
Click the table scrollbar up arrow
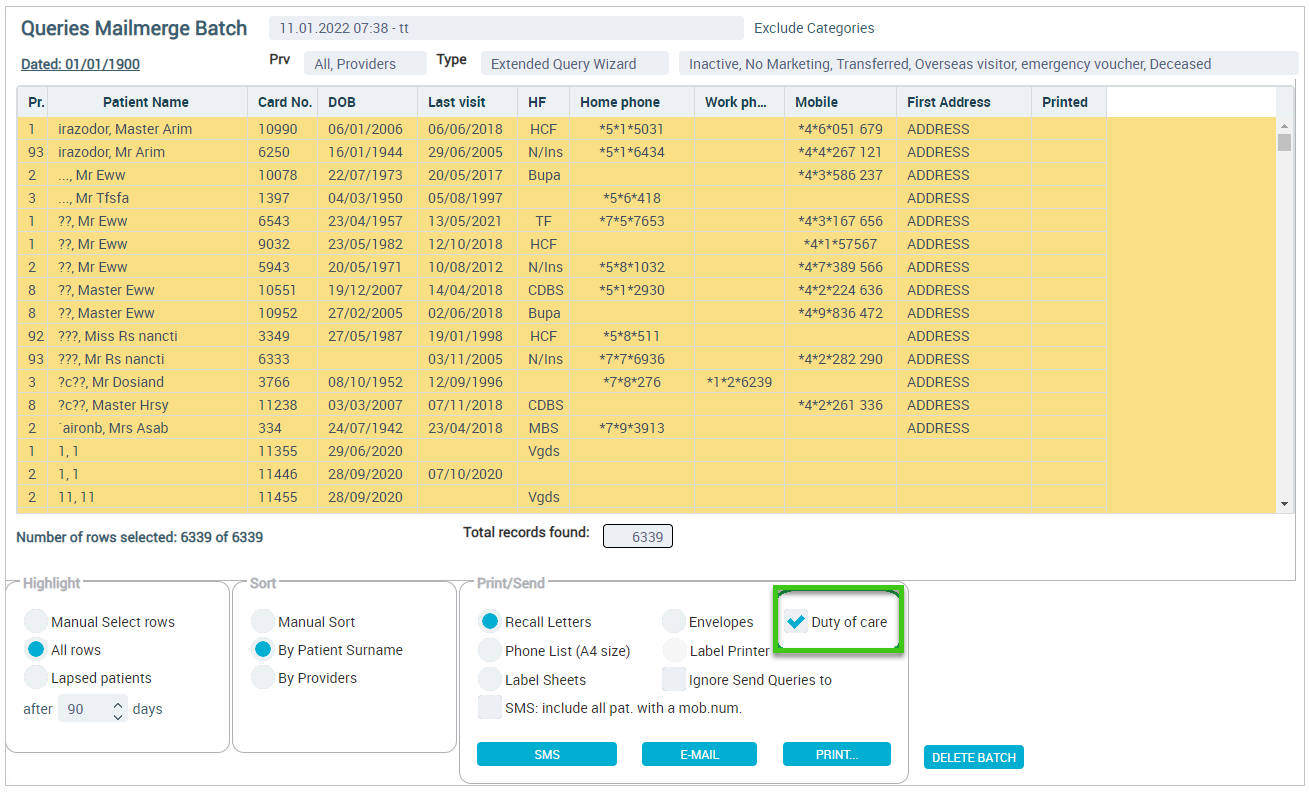pos(1285,126)
